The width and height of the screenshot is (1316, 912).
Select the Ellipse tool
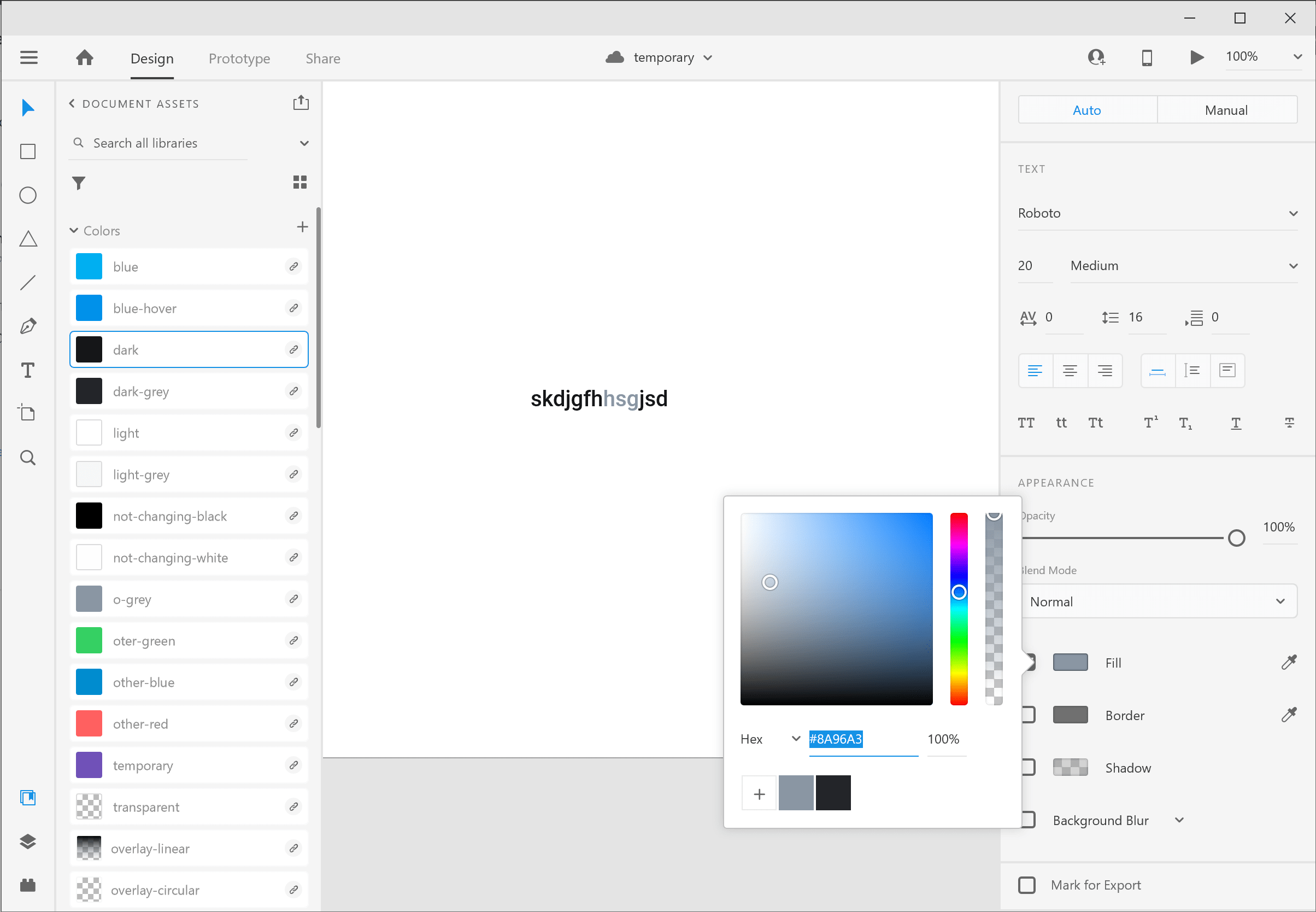coord(27,195)
